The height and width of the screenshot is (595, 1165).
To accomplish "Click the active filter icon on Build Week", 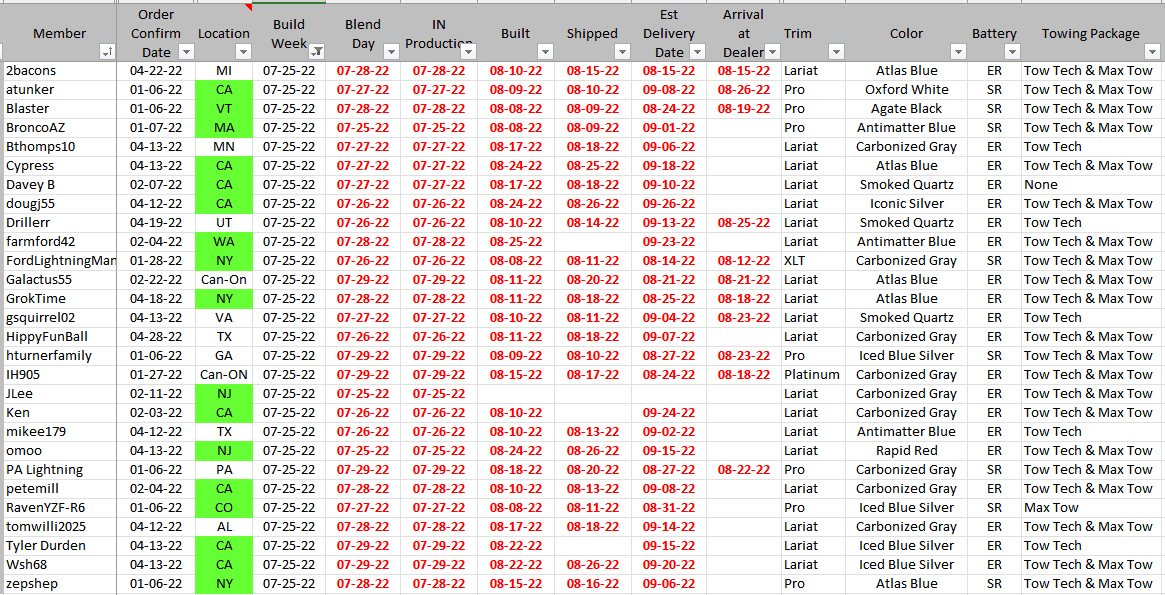I will 316,52.
